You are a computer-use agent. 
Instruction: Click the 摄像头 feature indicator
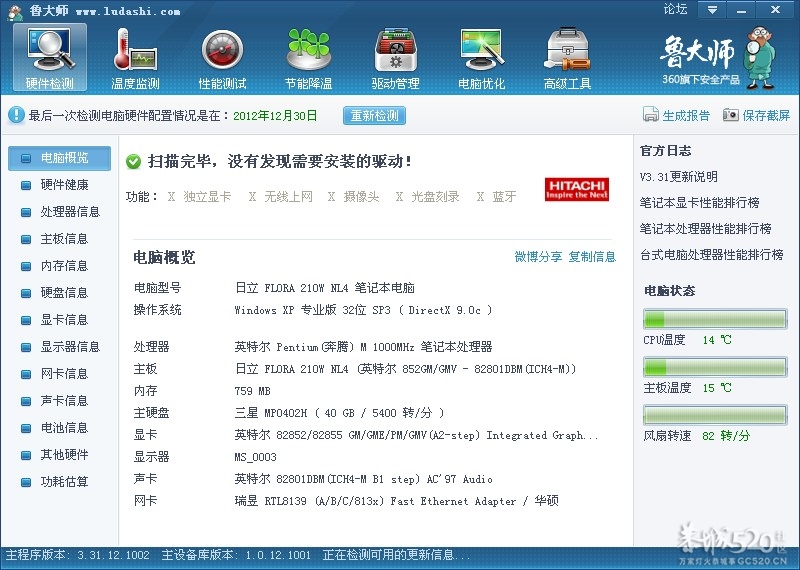[x=354, y=196]
